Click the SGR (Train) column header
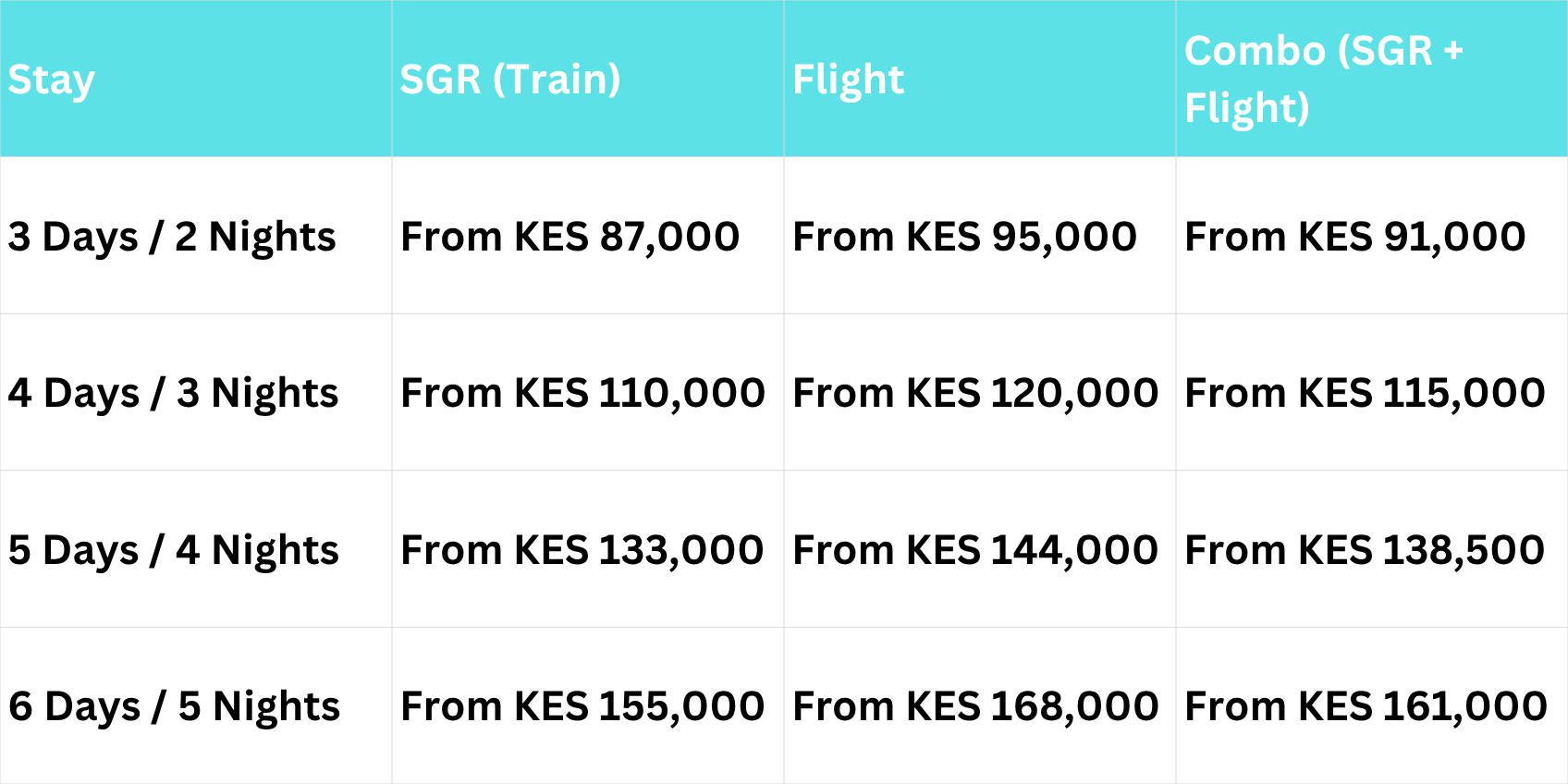 pyautogui.click(x=509, y=80)
